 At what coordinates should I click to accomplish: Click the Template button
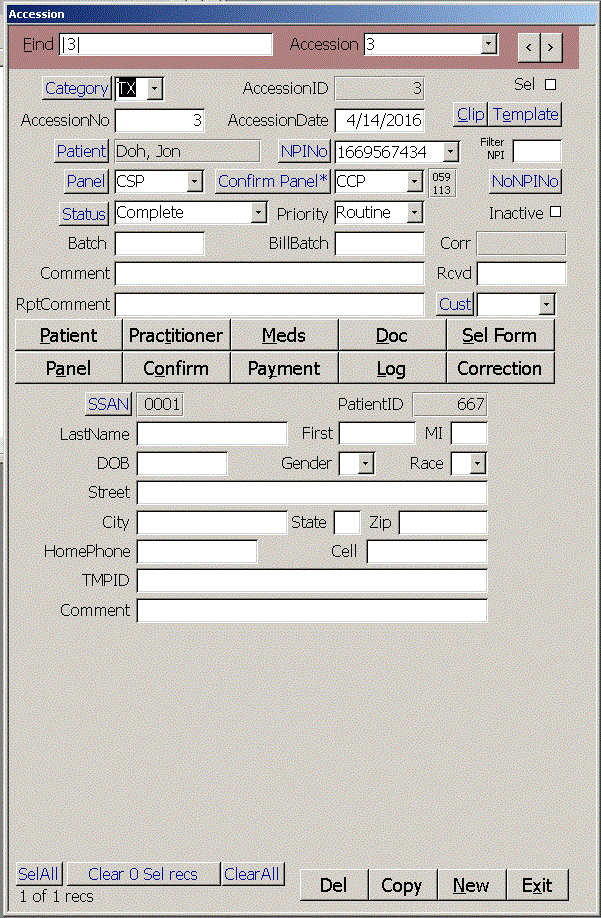[x=525, y=115]
